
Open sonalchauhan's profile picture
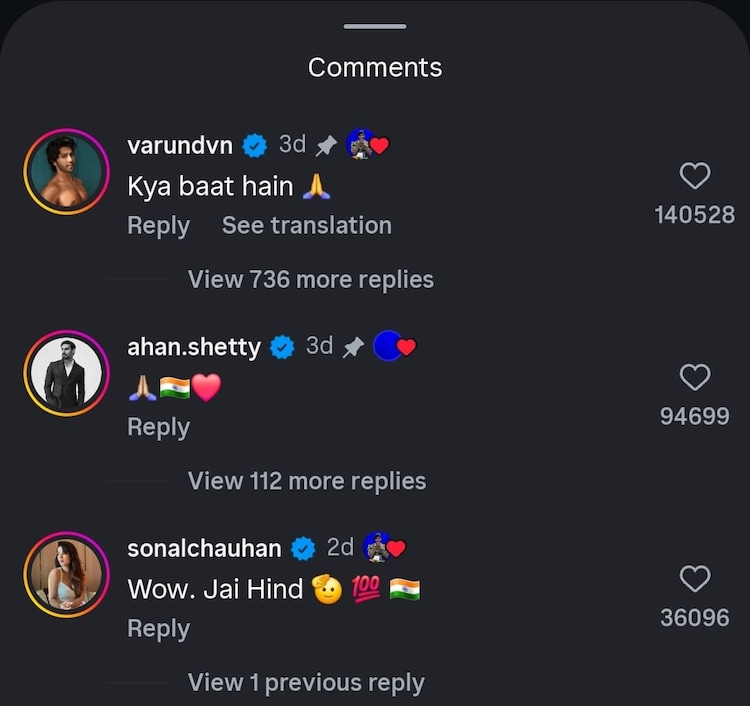click(x=66, y=574)
